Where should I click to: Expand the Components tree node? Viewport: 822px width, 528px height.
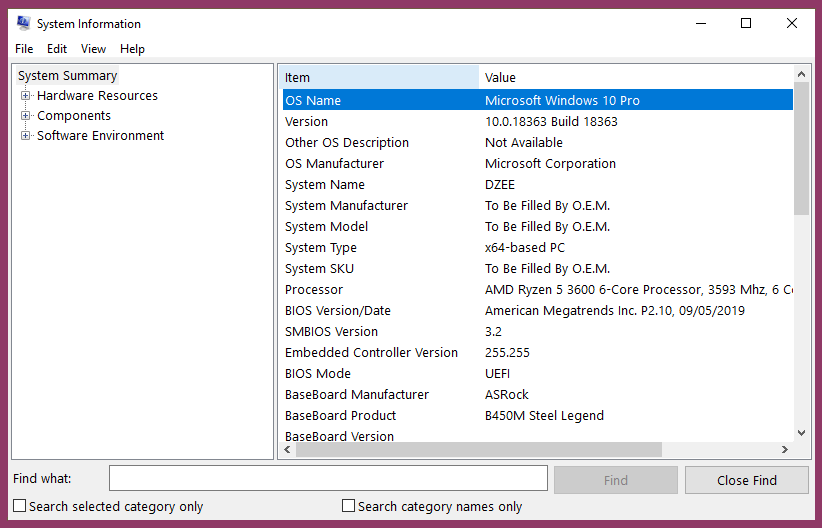point(26,116)
